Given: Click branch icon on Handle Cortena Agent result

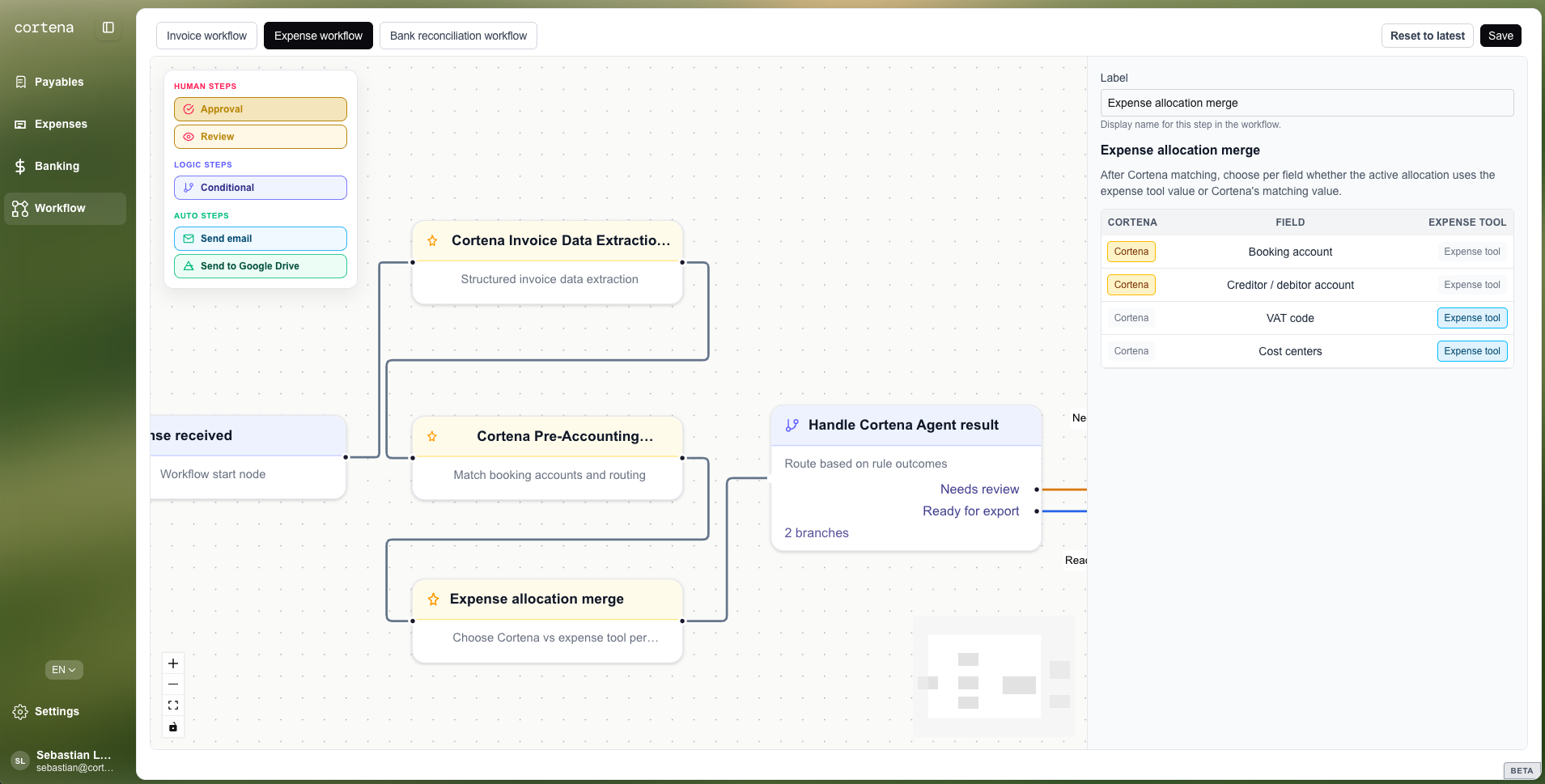Looking at the screenshot, I should [x=792, y=425].
